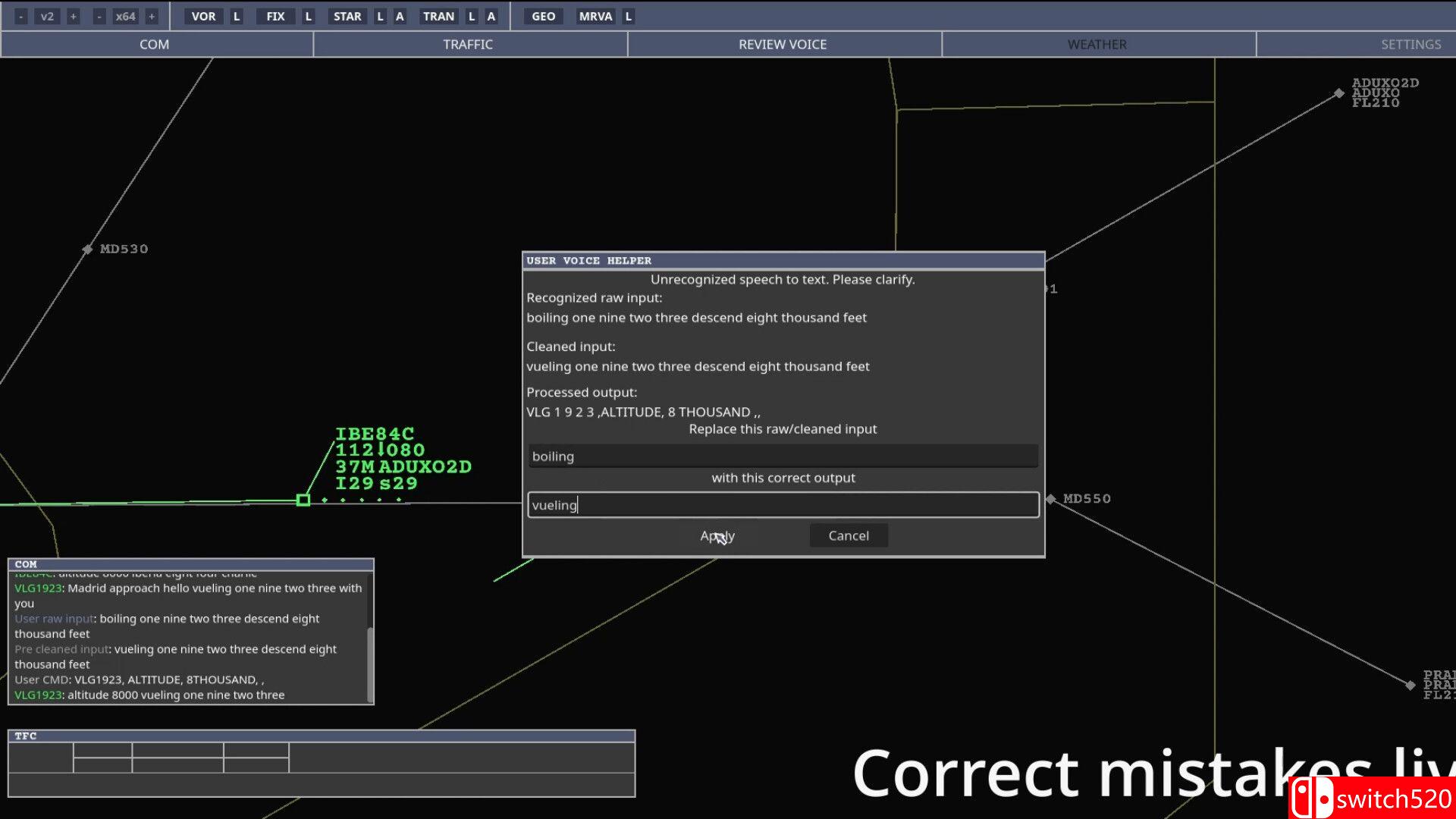
Task: Click the 'boiling' raw input field
Action: 783,456
